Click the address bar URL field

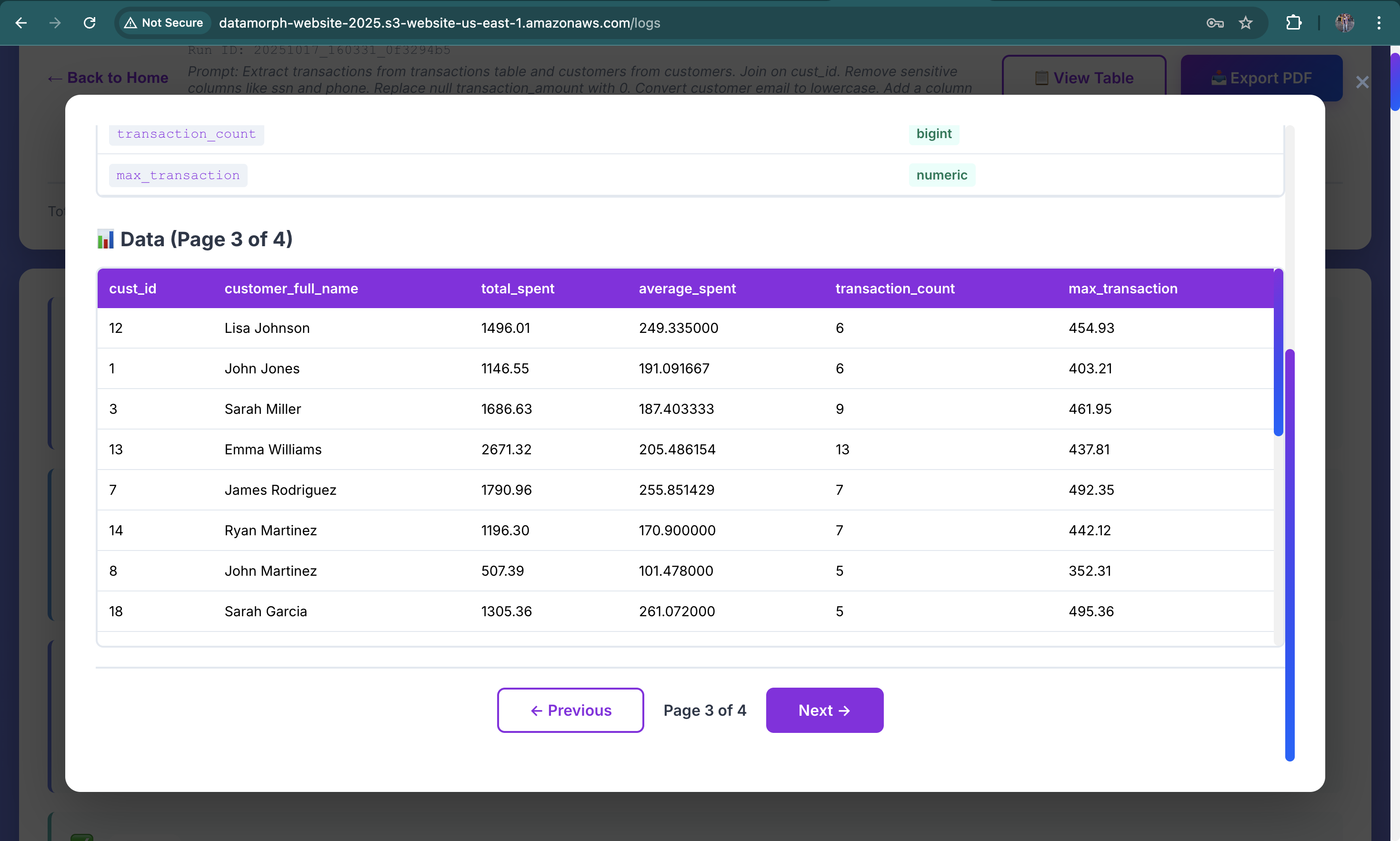440,23
